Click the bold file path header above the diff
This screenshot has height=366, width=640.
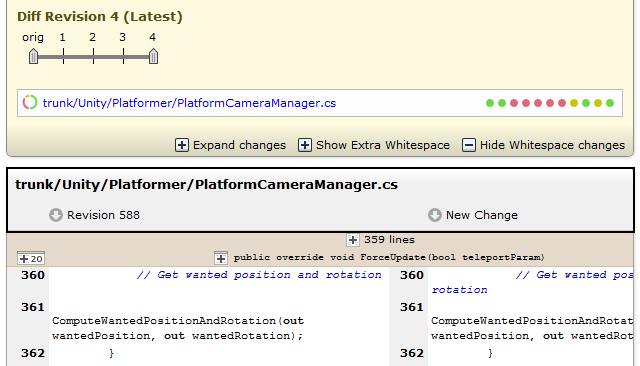(x=207, y=185)
